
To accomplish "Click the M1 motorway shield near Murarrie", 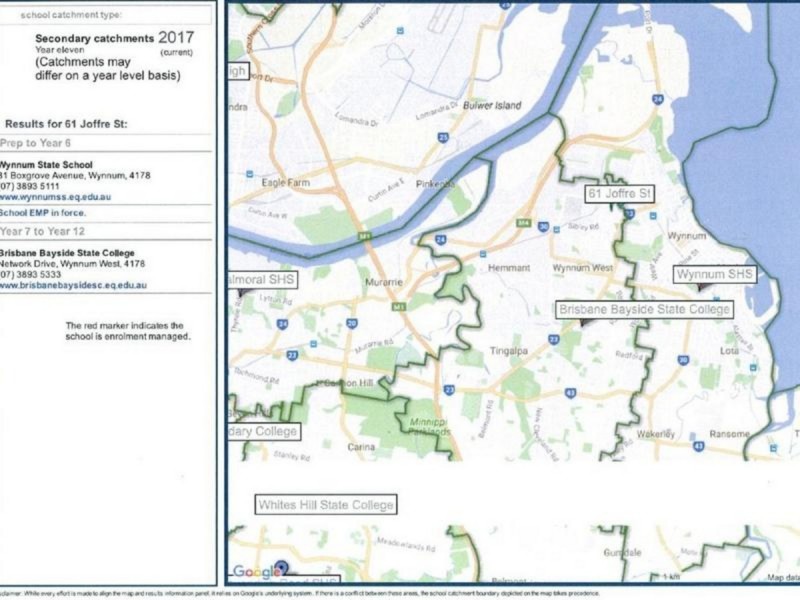I will tap(399, 306).
